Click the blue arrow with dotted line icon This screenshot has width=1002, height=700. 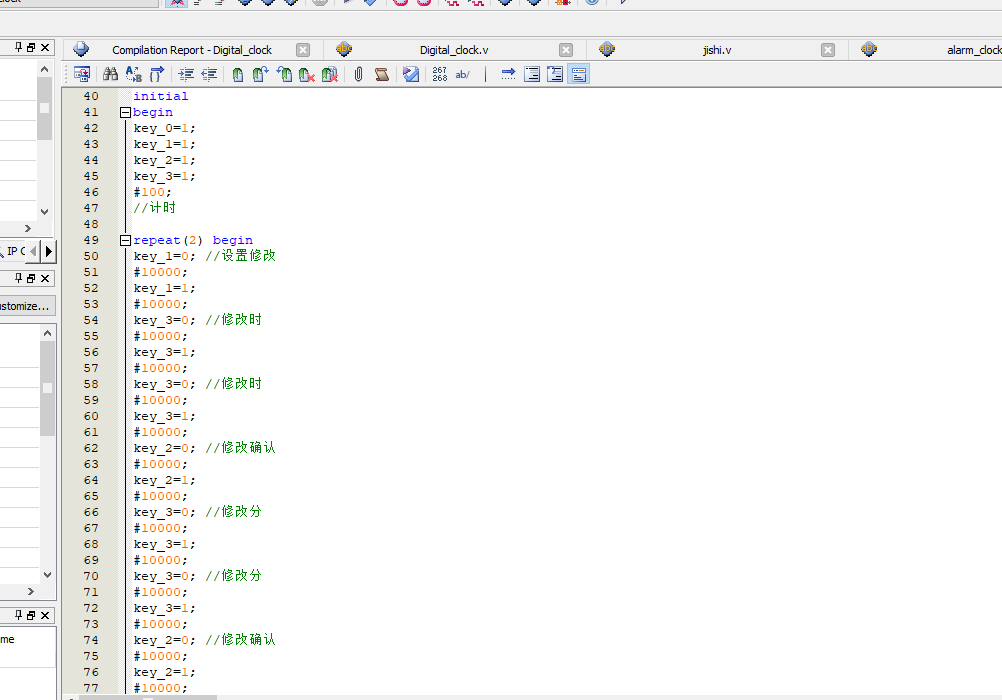[x=508, y=74]
